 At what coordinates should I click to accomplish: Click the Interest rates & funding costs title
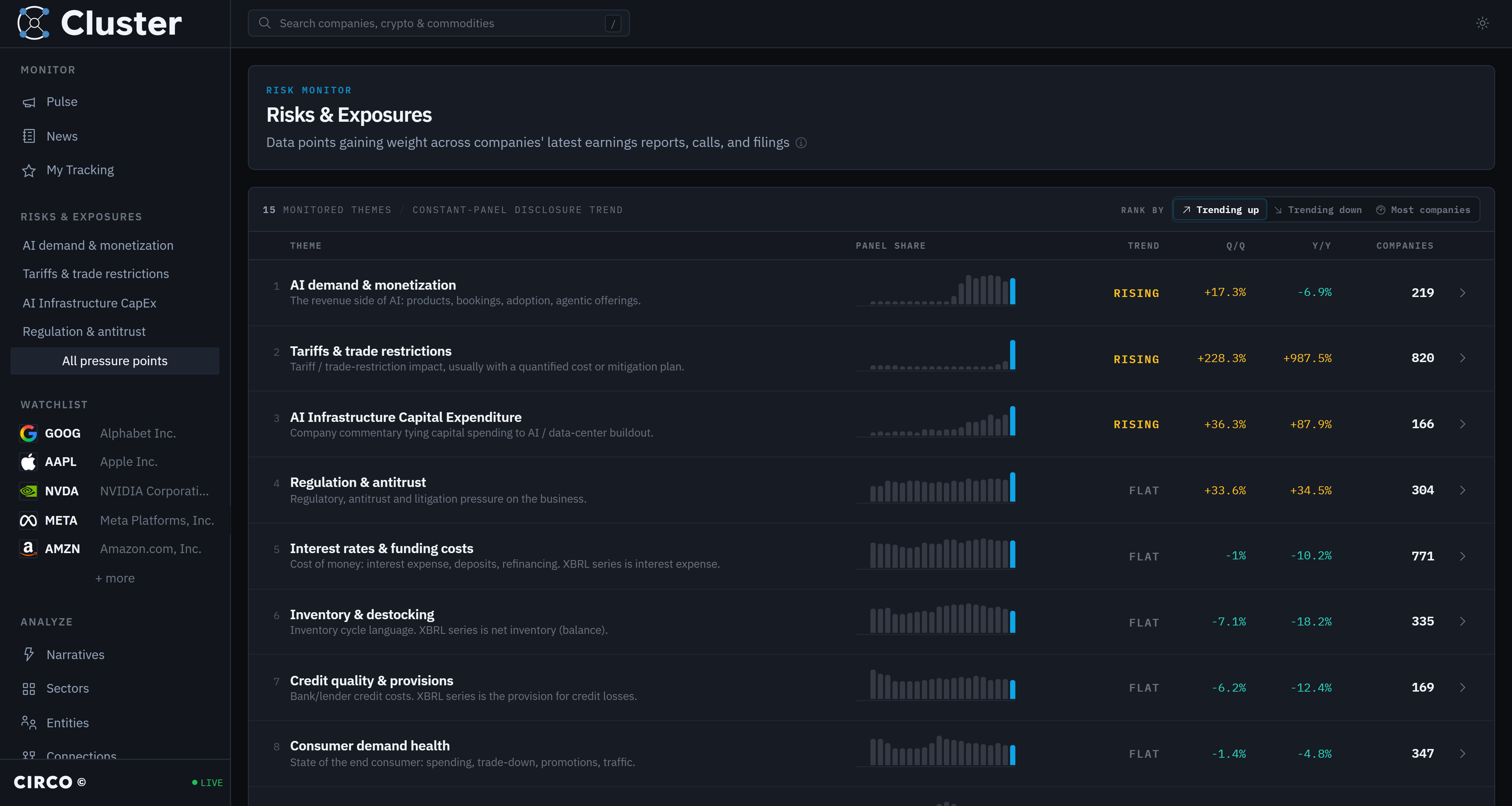pos(381,549)
